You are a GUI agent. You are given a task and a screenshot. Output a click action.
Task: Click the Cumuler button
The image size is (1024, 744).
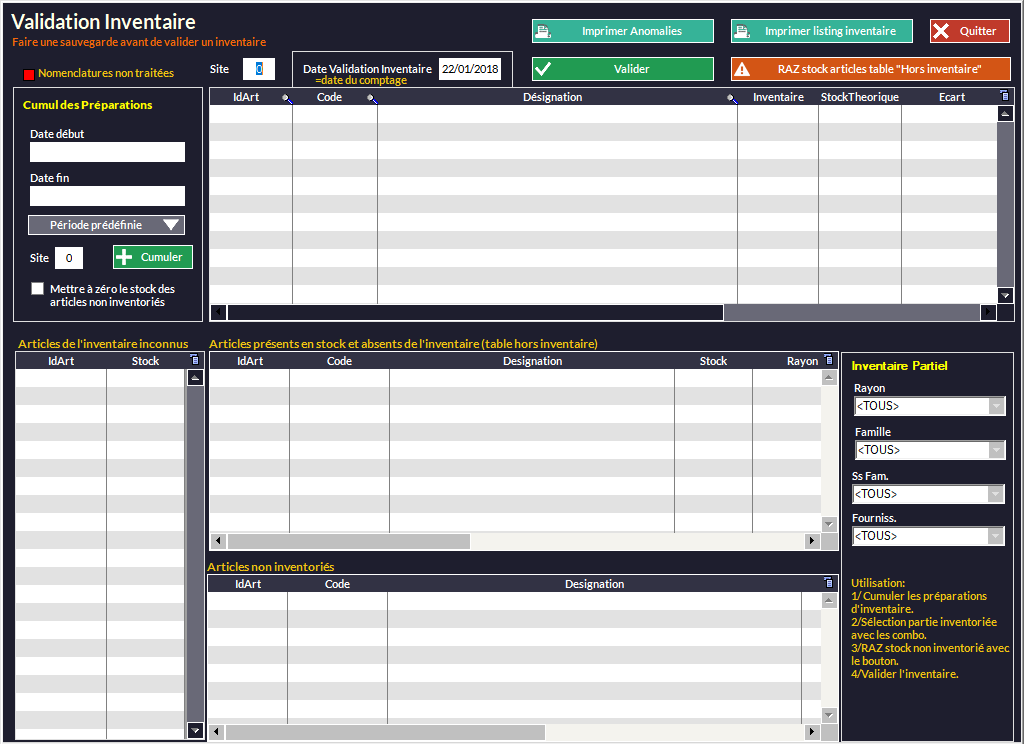pos(152,257)
